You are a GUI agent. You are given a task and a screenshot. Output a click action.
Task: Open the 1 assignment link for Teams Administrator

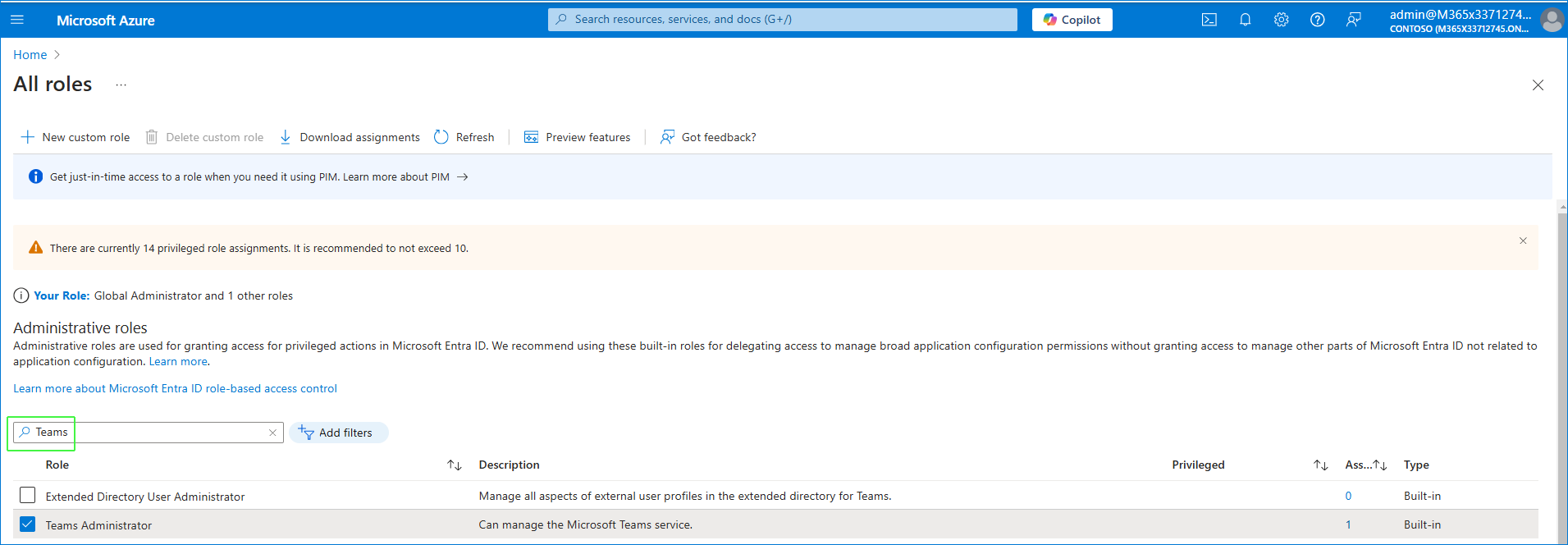1348,524
